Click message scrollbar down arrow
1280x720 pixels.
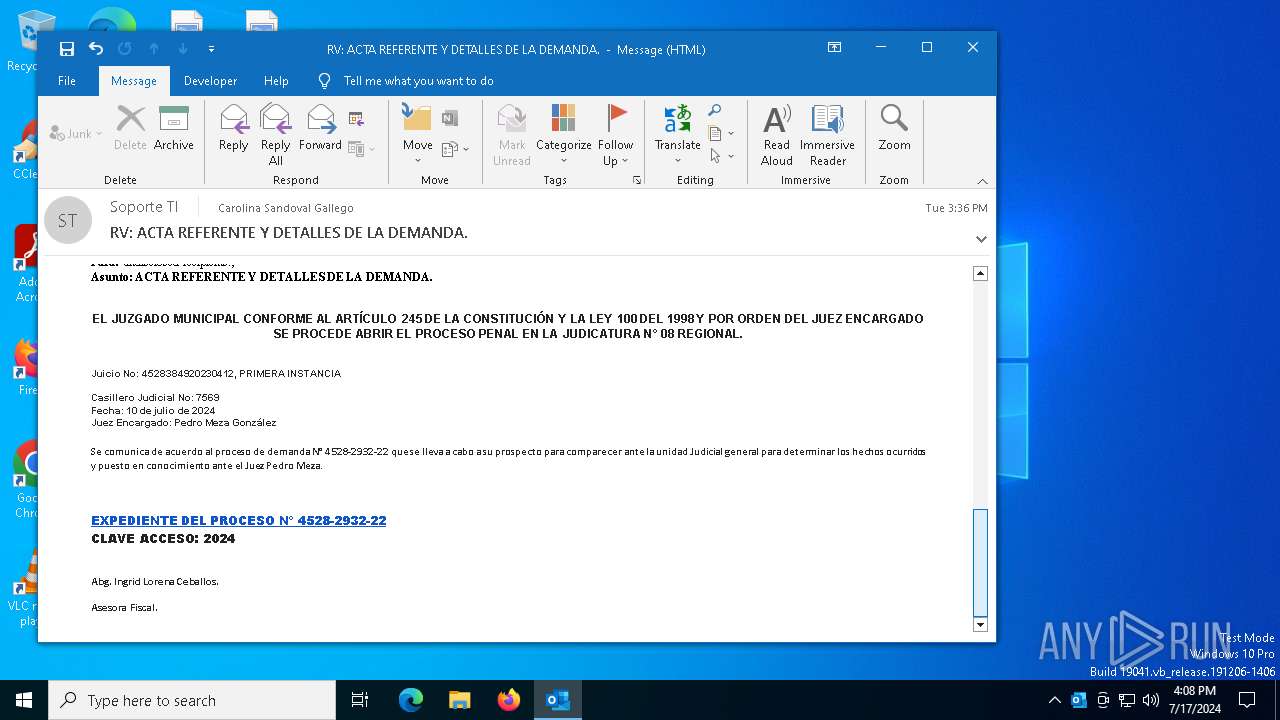980,624
